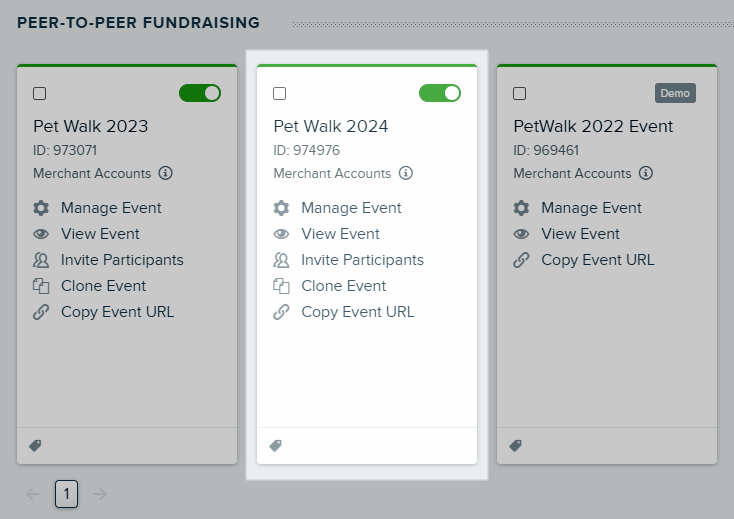Viewport: 734px width, 519px height.
Task: Click chain link icon on PetWalk 2022 Event
Action: pos(521,260)
